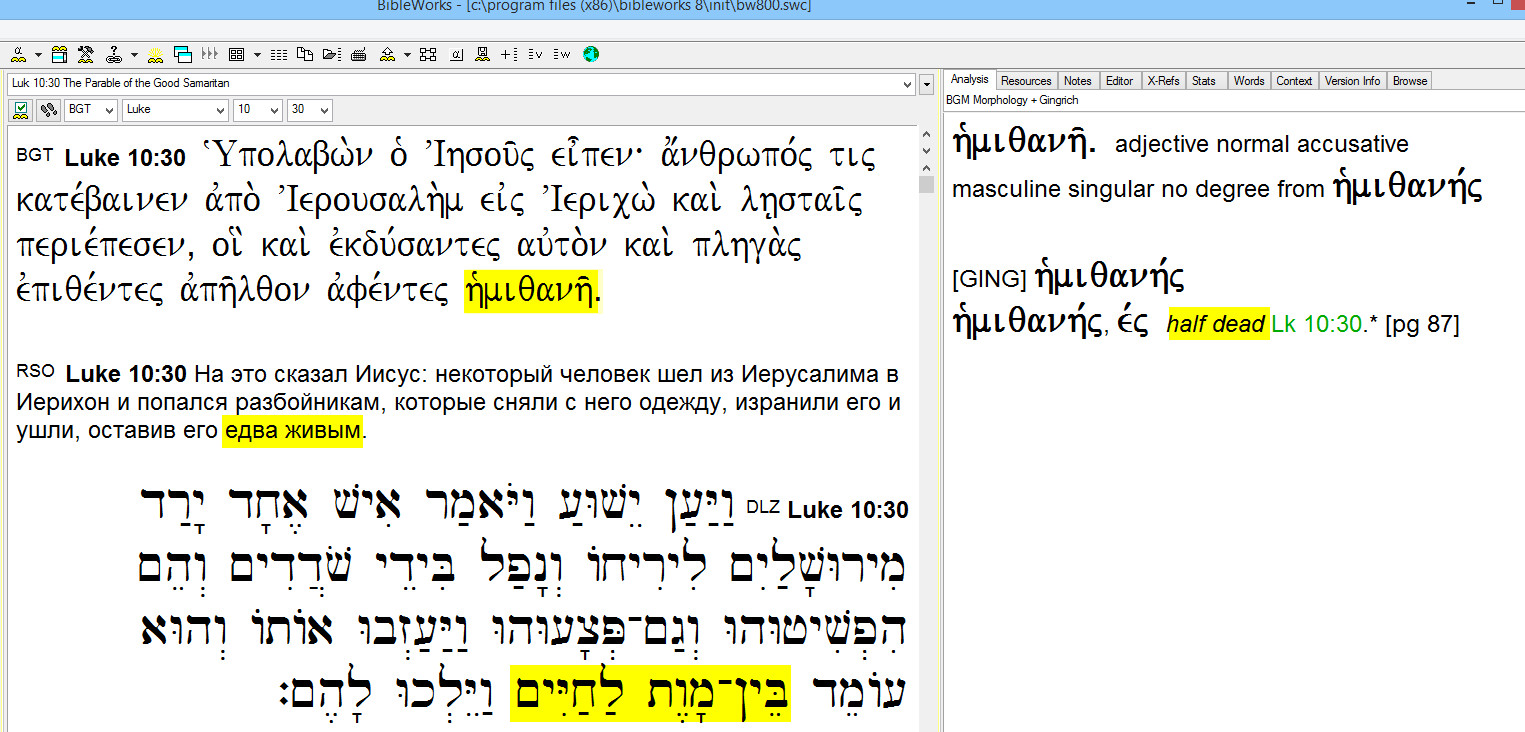Click the hammer and pick tools icon

[86, 54]
